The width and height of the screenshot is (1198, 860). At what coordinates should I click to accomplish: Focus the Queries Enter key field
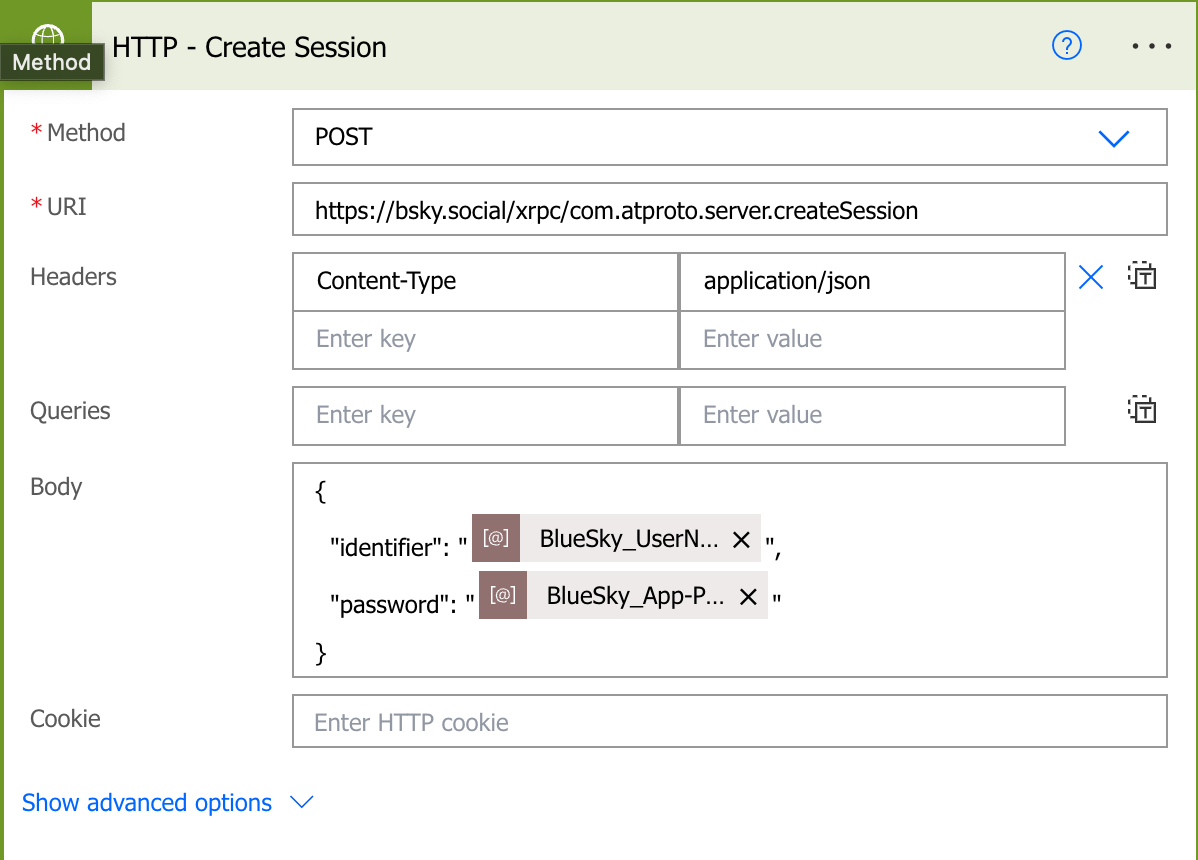click(485, 416)
